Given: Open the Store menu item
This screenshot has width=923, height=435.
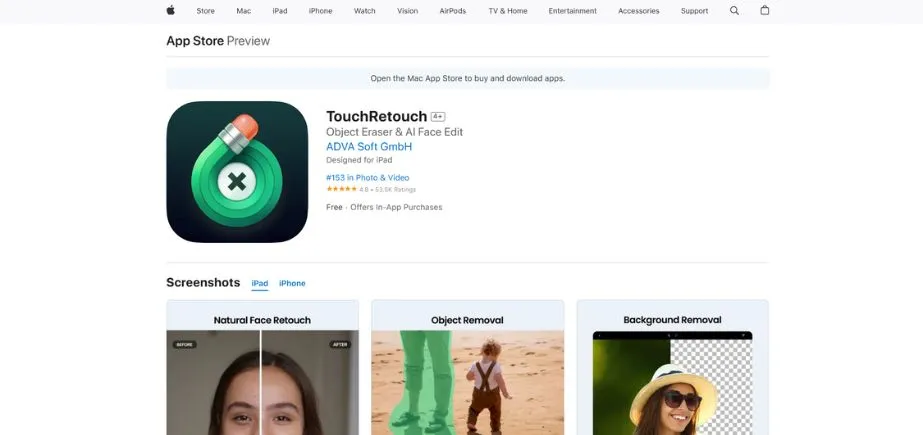Looking at the screenshot, I should pos(205,11).
